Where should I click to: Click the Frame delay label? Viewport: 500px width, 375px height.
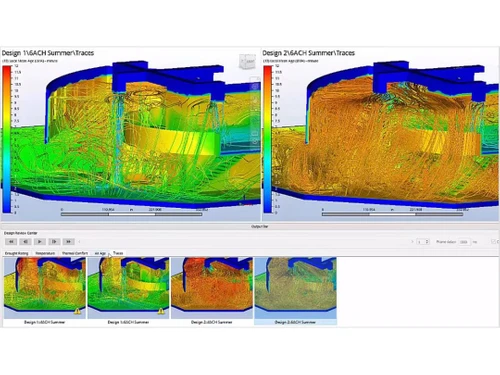point(446,242)
